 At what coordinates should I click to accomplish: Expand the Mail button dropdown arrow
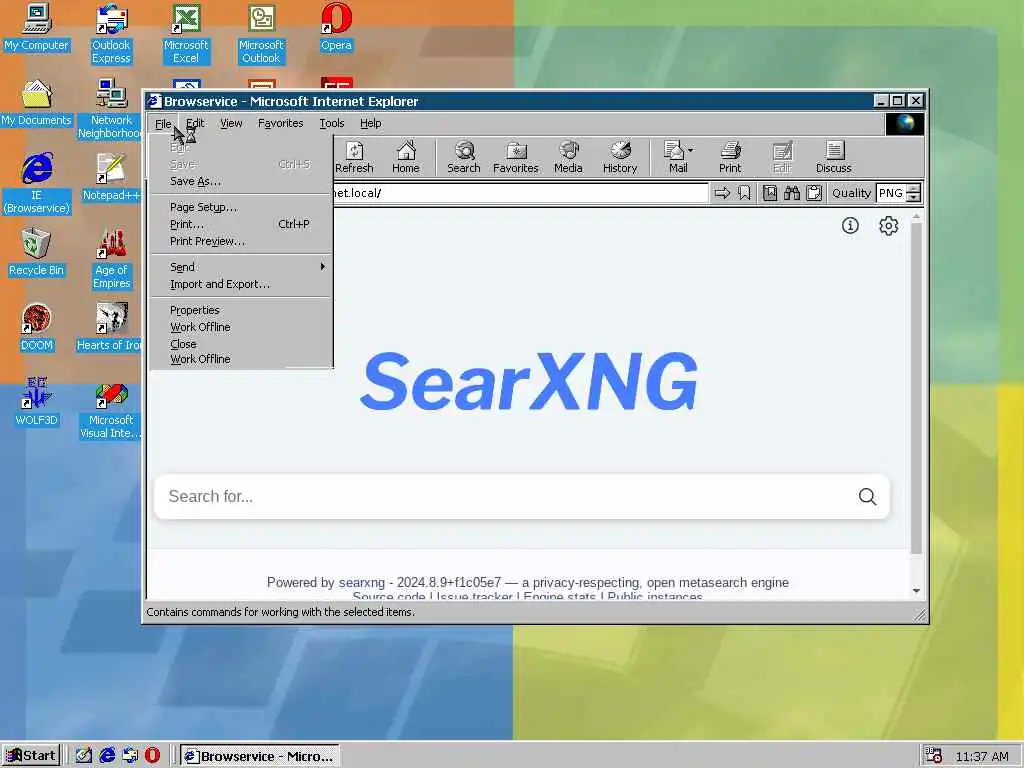click(690, 150)
